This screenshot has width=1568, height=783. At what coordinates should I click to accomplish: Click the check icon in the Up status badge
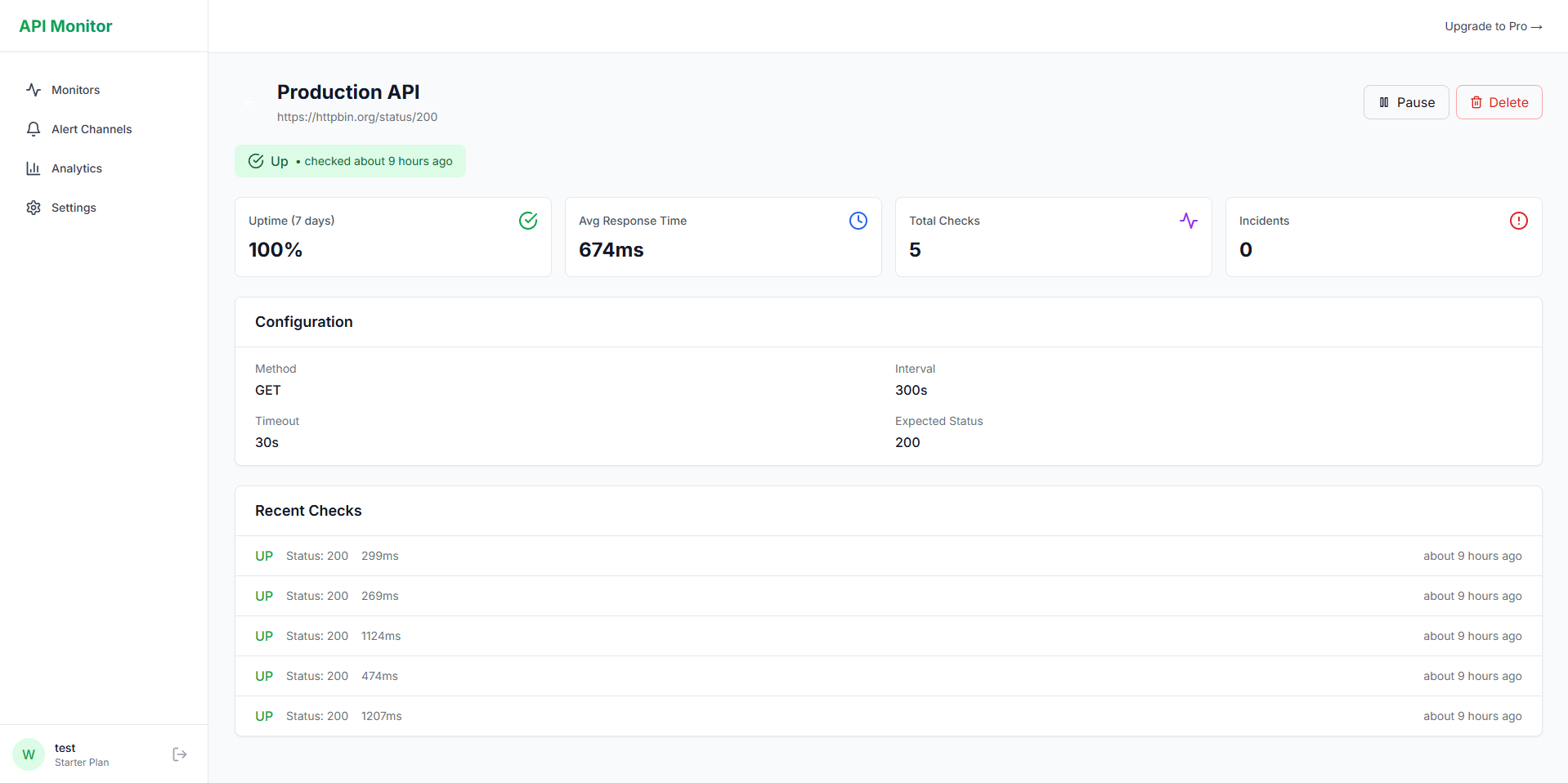[x=256, y=161]
